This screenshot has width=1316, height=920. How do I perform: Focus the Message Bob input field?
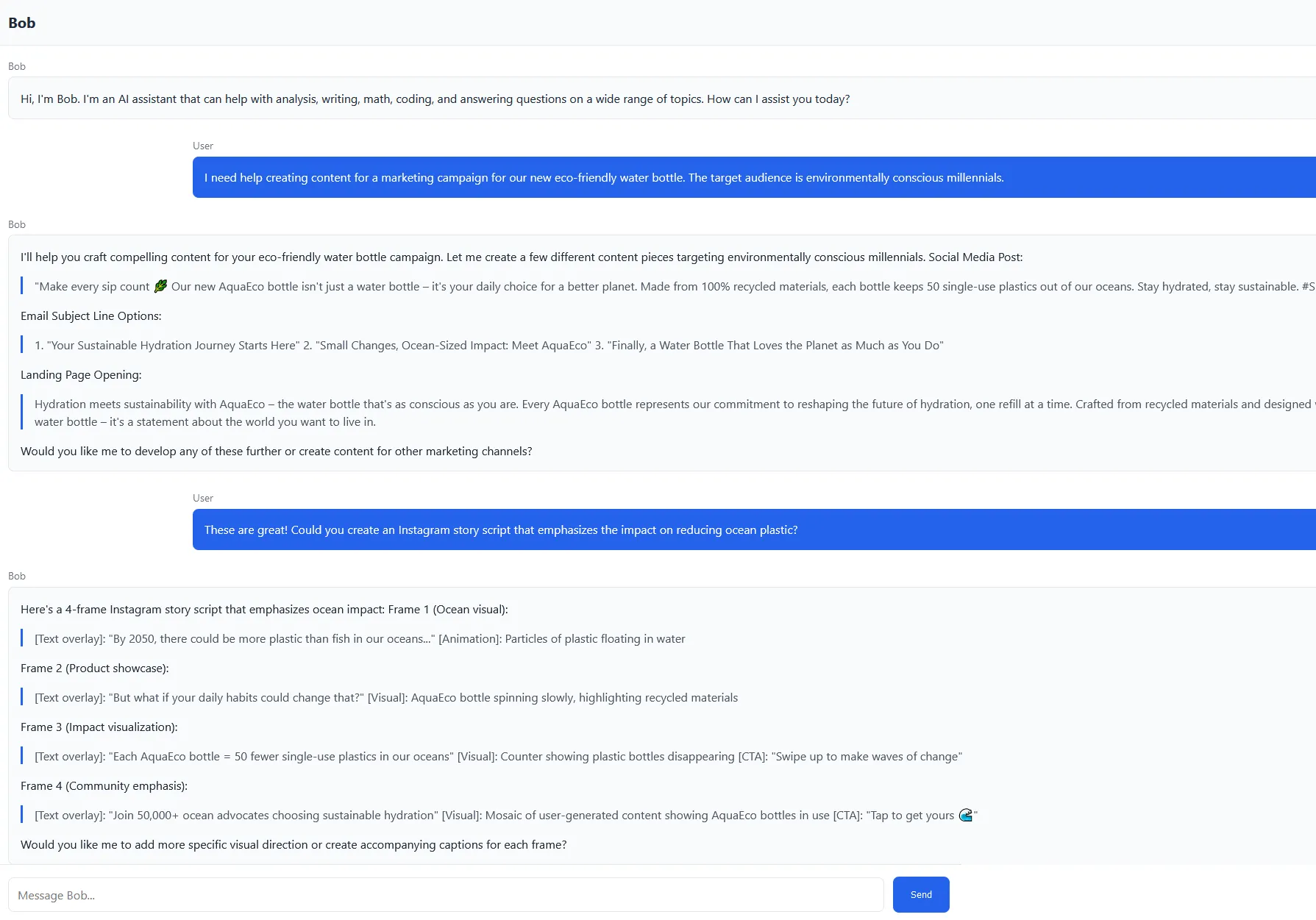coord(445,895)
